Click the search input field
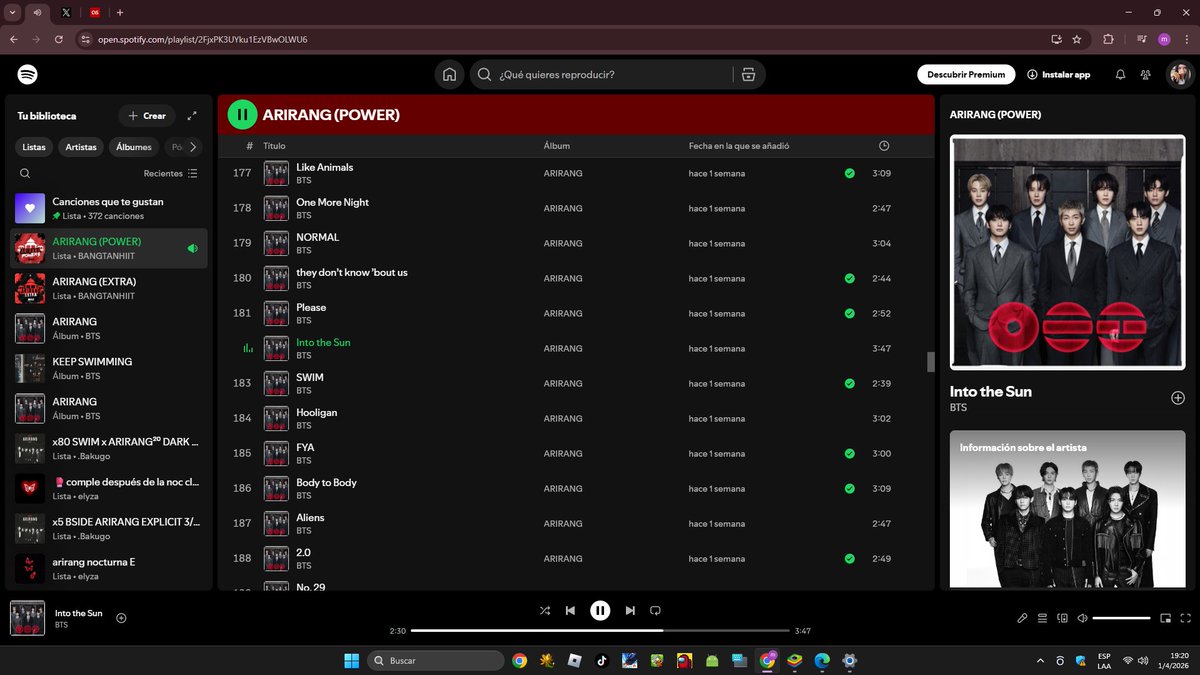This screenshot has height=675, width=1200. pos(612,75)
